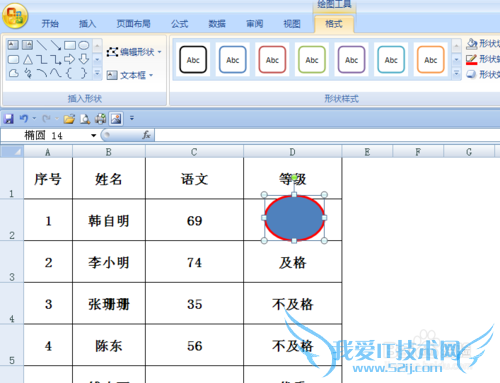Screen dimensions: 500x383
Task: Apply the blue outline Abc shape style
Action: coord(233,60)
